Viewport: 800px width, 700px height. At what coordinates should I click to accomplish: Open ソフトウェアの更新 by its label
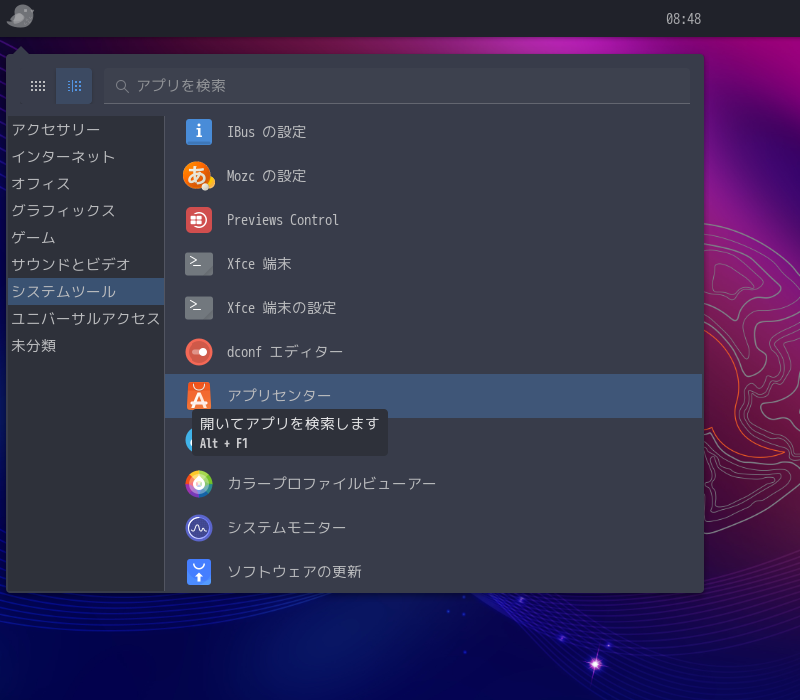[x=294, y=571]
